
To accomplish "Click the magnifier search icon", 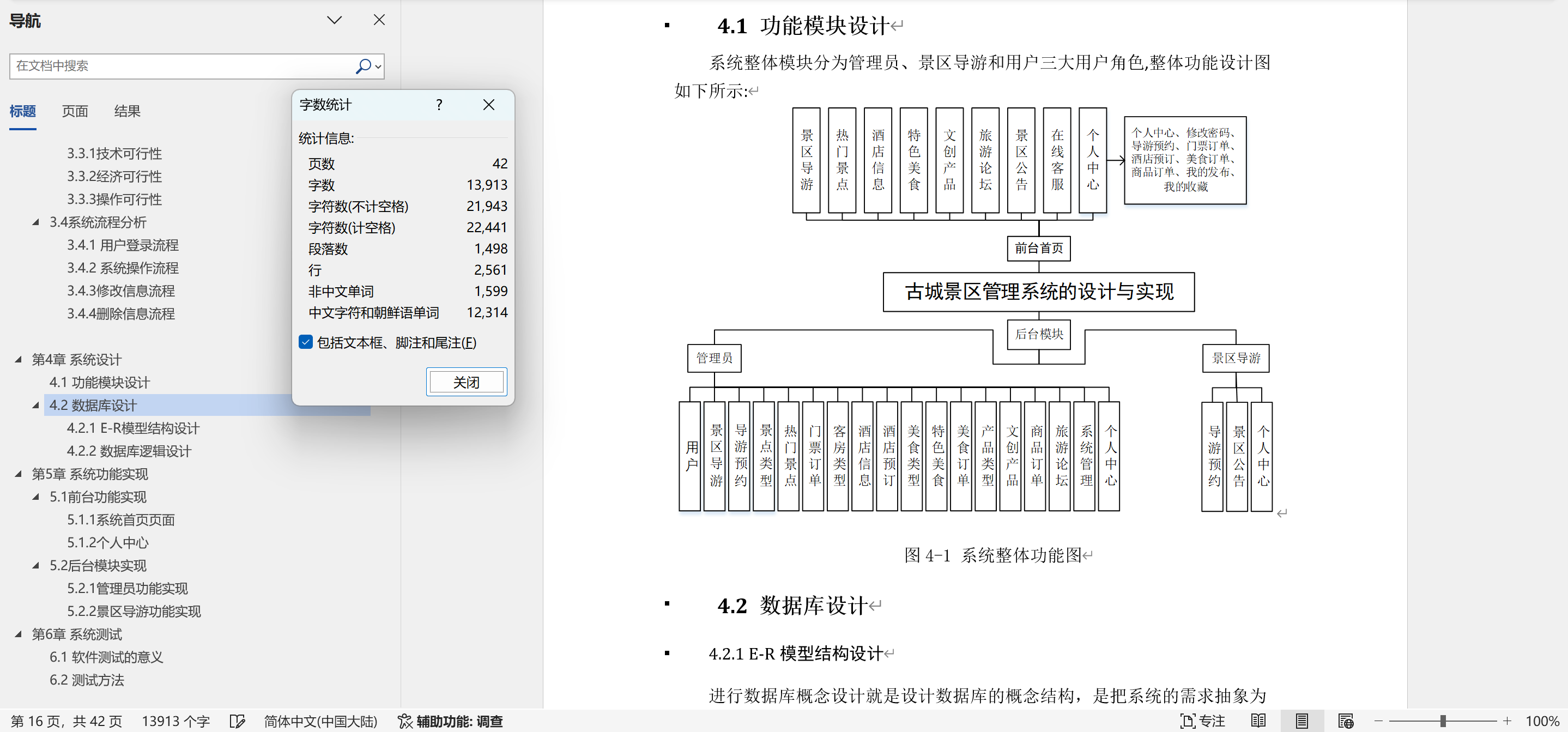I will click(x=363, y=66).
